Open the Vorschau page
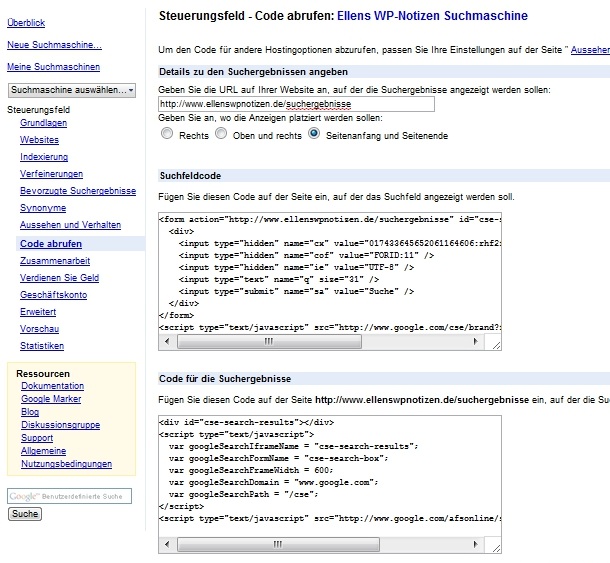This screenshot has width=610, height=563. pos(40,329)
